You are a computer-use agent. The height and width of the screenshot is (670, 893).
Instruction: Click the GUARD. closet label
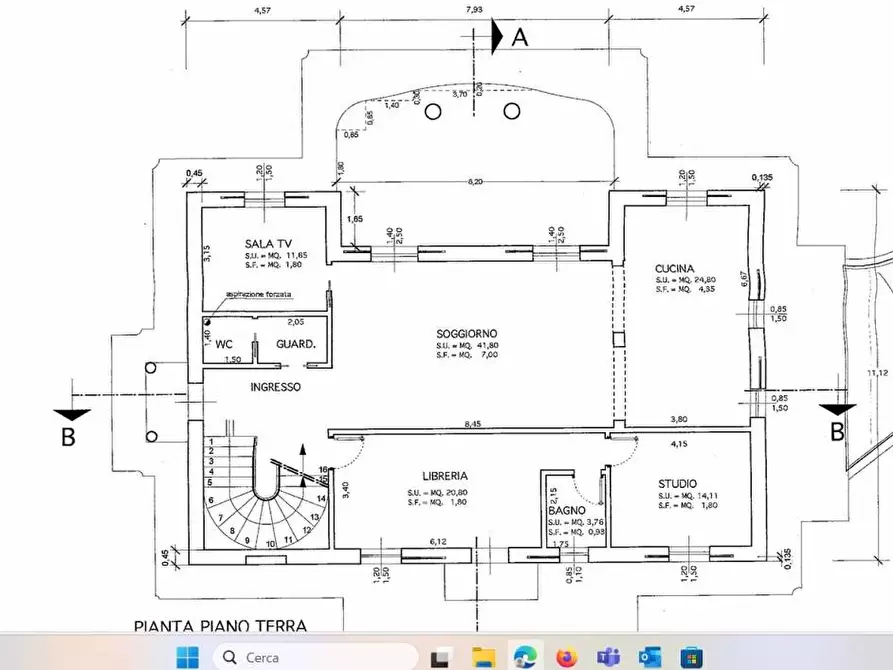(296, 344)
